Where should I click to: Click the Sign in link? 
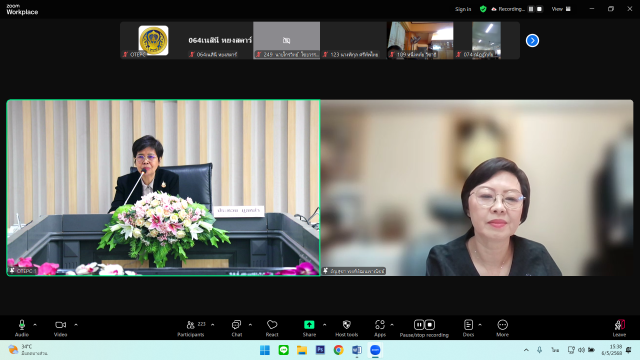tap(463, 9)
